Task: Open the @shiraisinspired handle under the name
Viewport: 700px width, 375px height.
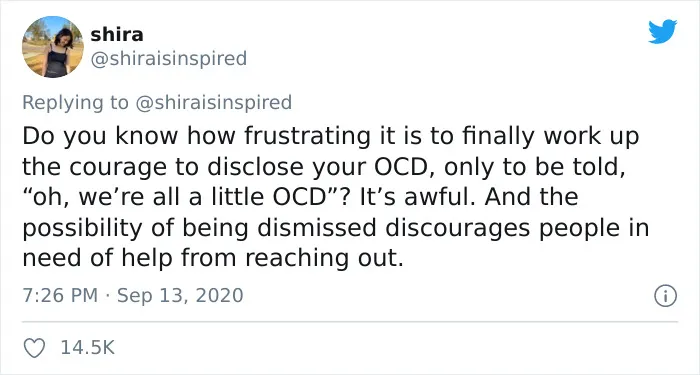Action: (x=169, y=58)
